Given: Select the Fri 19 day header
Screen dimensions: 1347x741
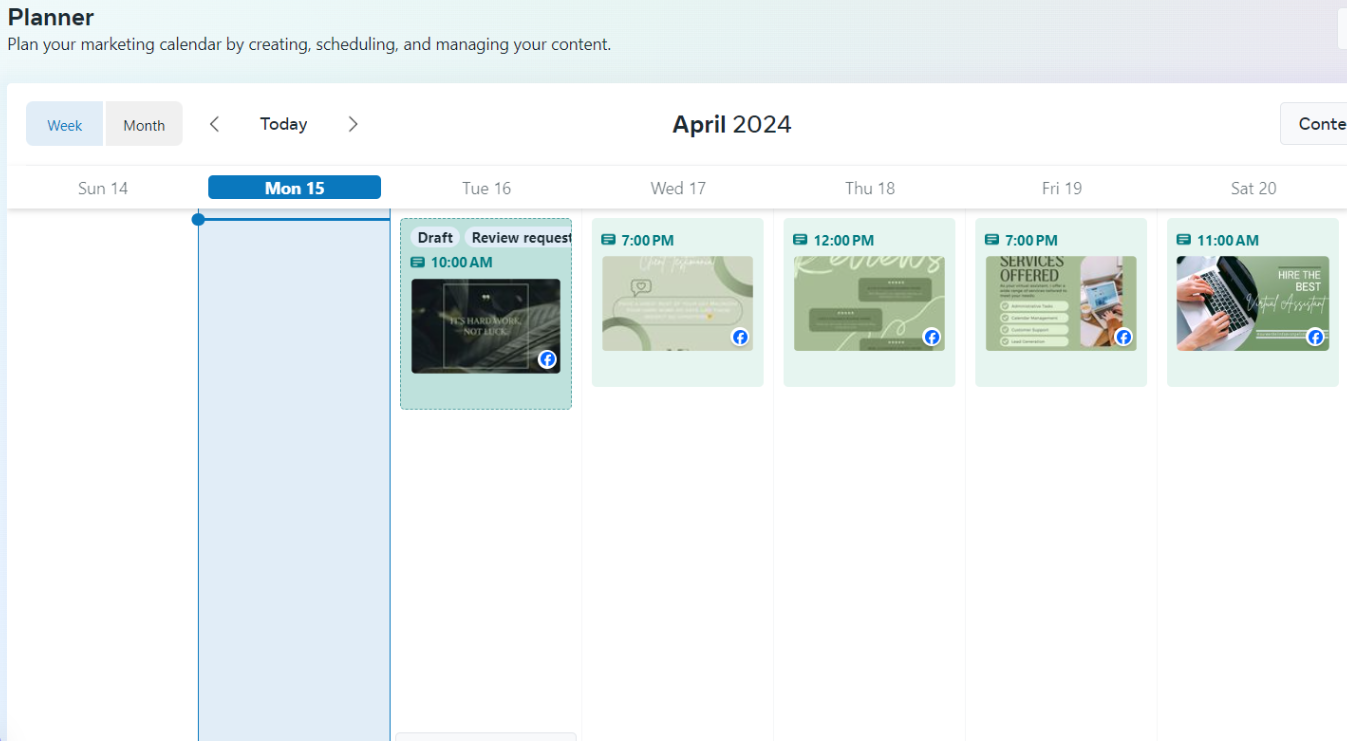Looking at the screenshot, I should [x=1062, y=188].
